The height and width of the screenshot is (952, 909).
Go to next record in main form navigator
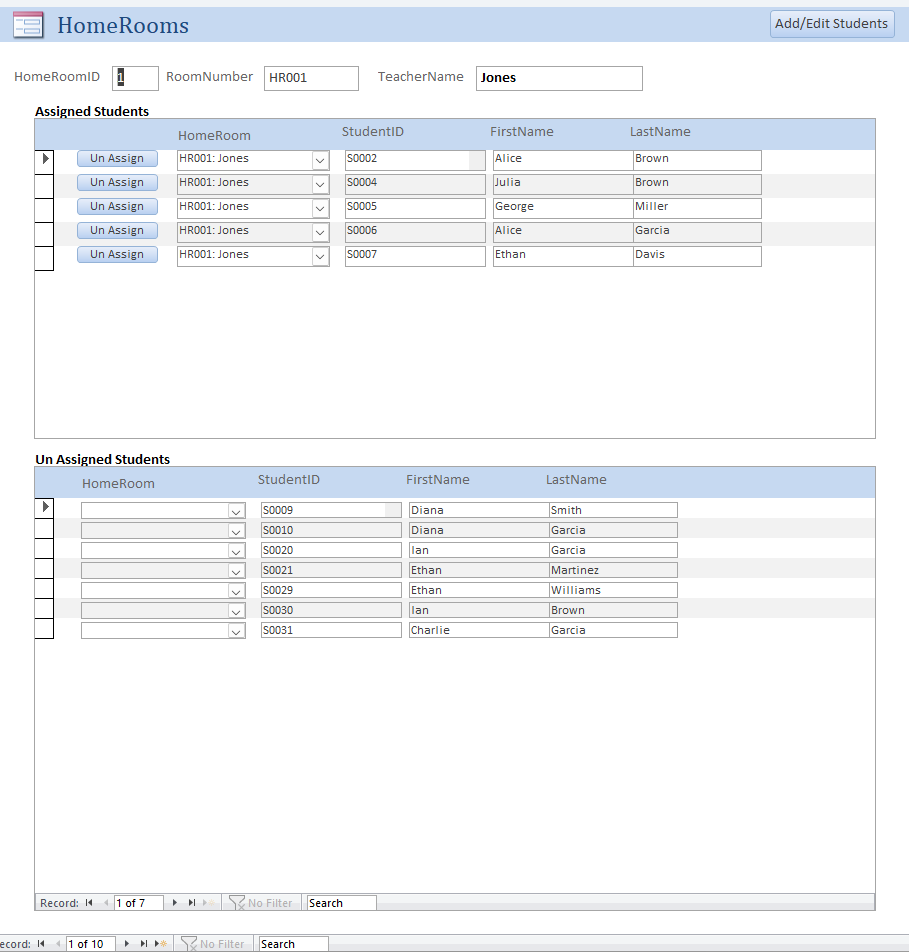coord(127,944)
